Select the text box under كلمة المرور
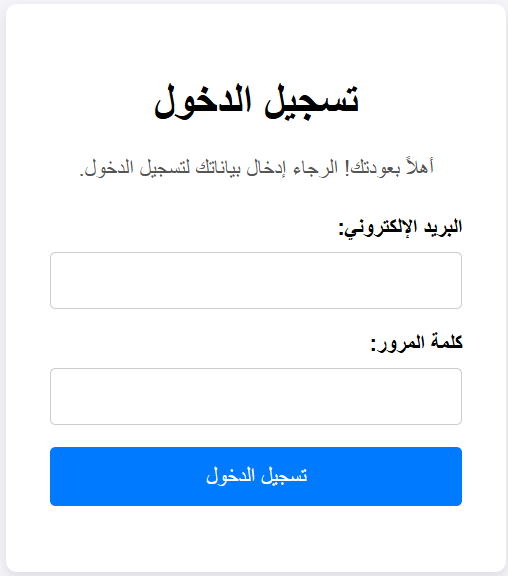Viewport: 508px width, 576px height. point(256,396)
